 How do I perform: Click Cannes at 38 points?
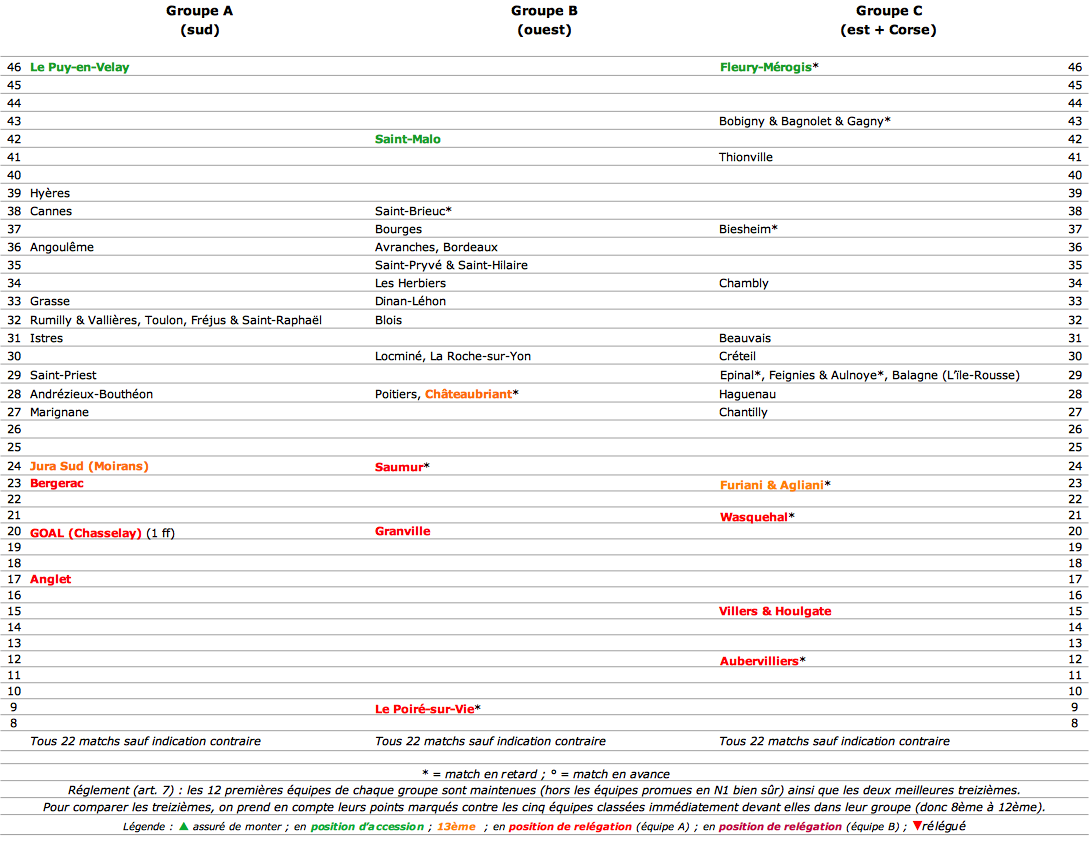pyautogui.click(x=51, y=211)
